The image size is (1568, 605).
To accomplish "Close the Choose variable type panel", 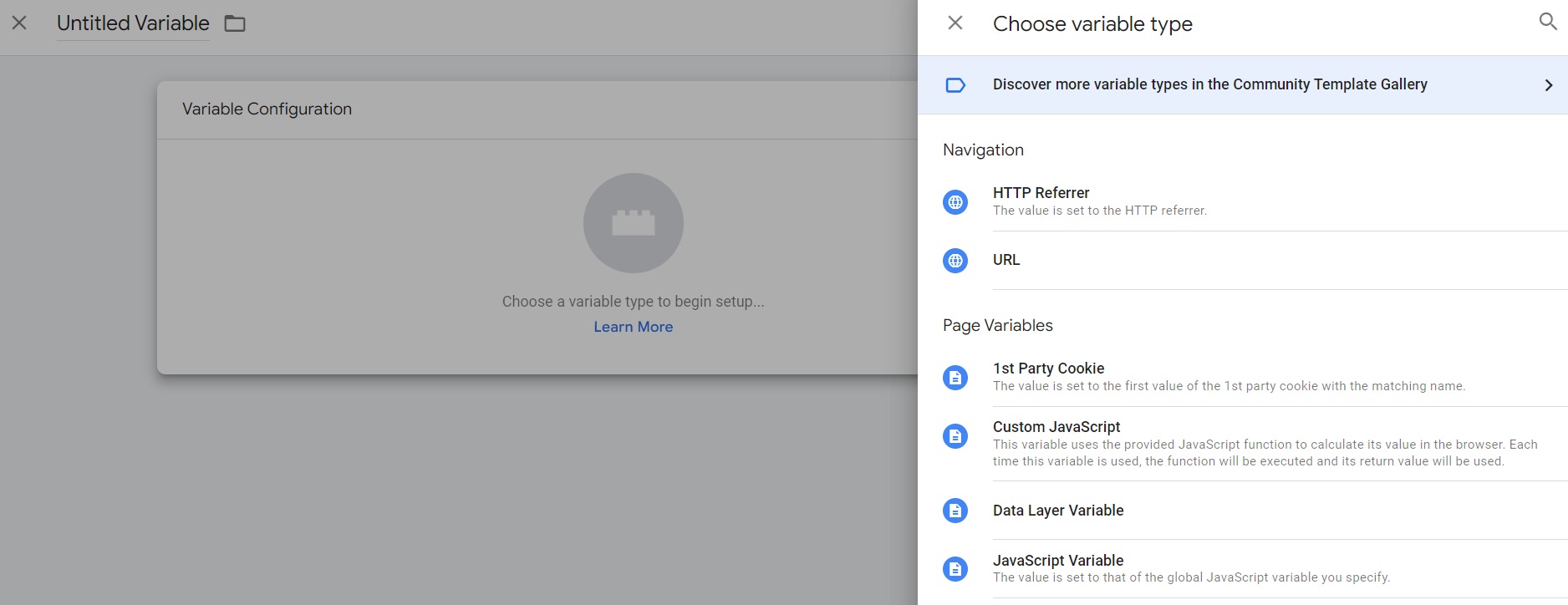I will (955, 23).
